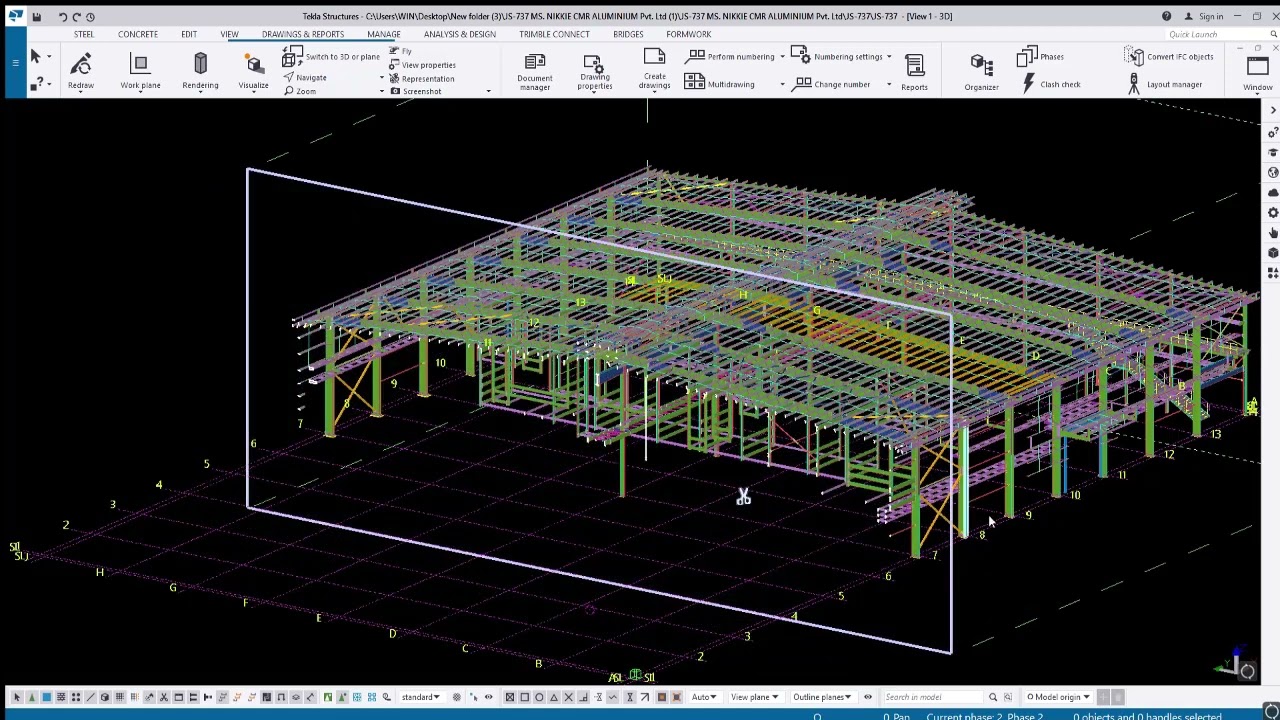Viewport: 1280px width, 720px height.
Task: Open the VIEW ribbon tab
Action: 229,34
